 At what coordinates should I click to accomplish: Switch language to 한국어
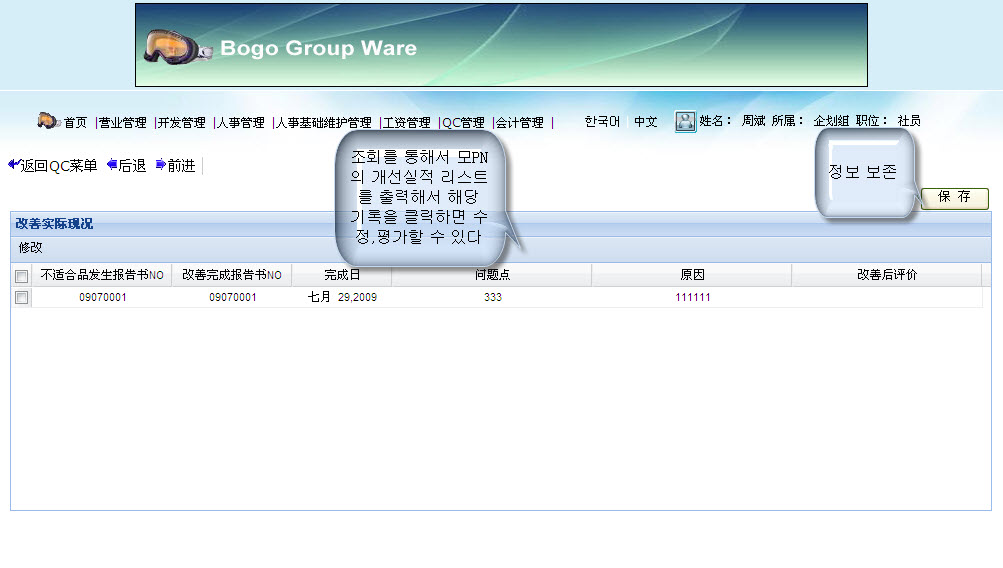tap(602, 122)
